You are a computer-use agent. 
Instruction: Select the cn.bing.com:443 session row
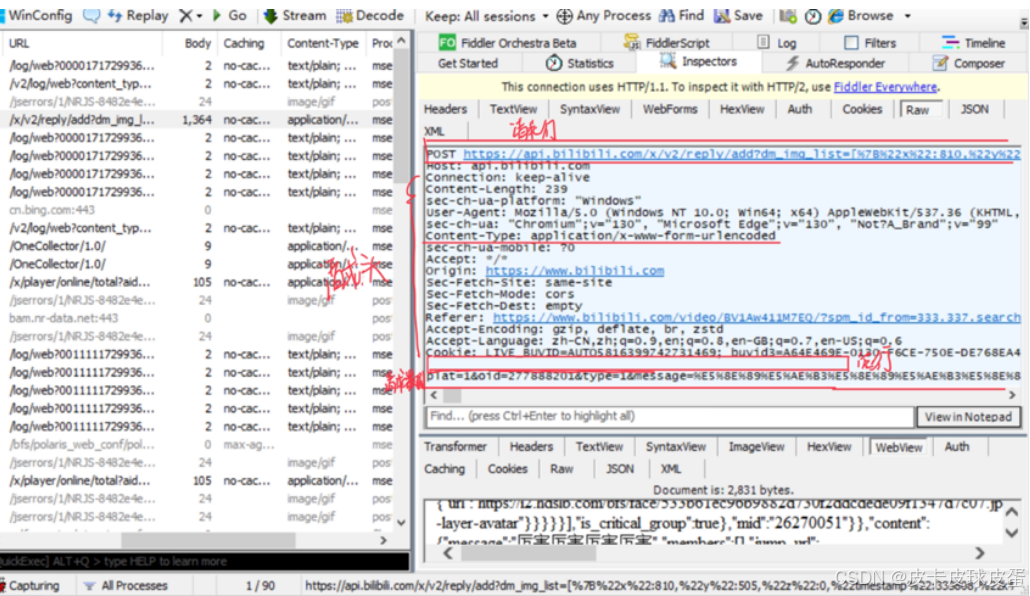[197, 210]
